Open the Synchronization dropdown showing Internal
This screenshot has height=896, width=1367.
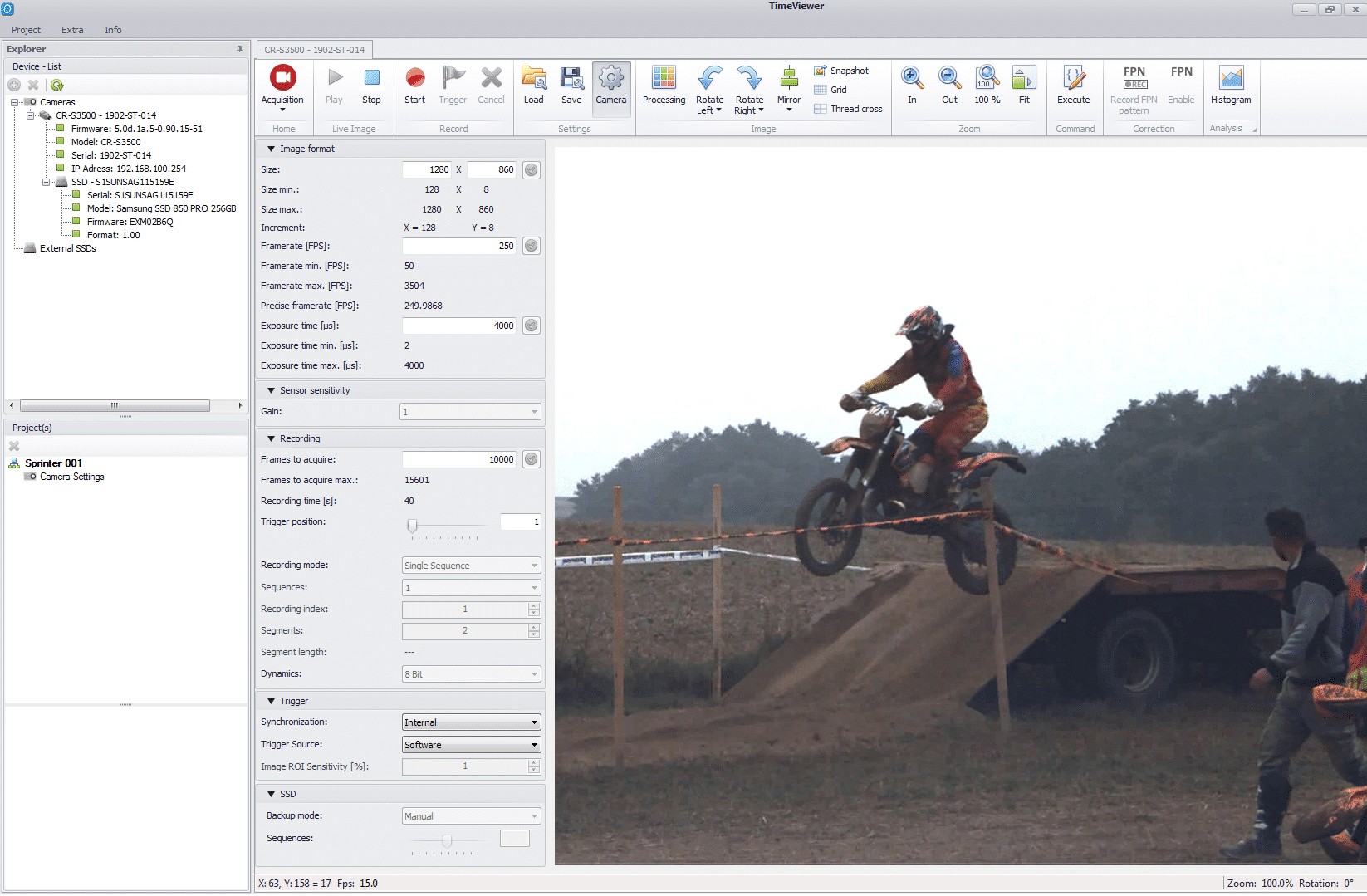click(472, 722)
